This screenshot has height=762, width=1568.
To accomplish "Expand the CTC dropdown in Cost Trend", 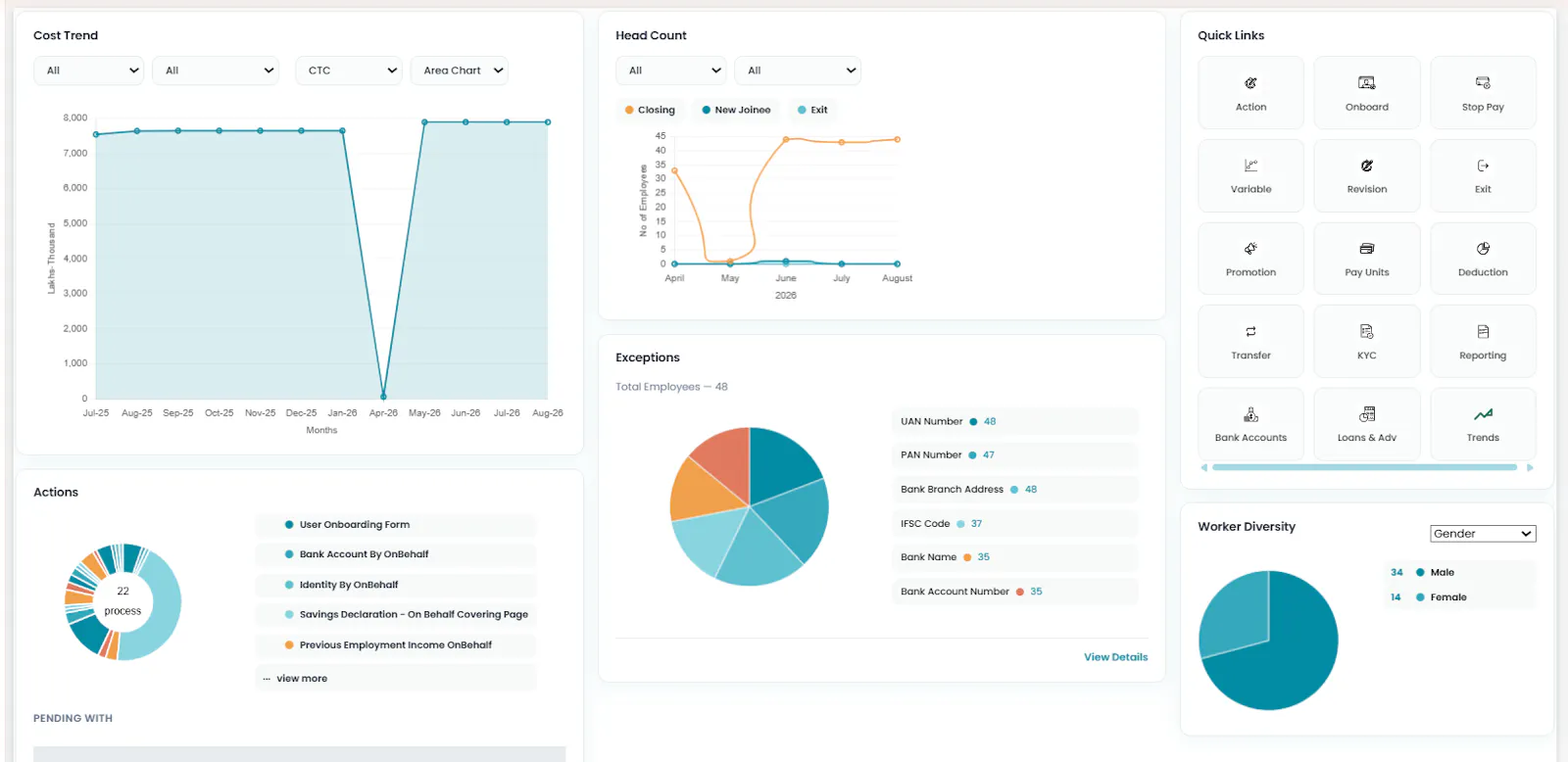I will (349, 71).
